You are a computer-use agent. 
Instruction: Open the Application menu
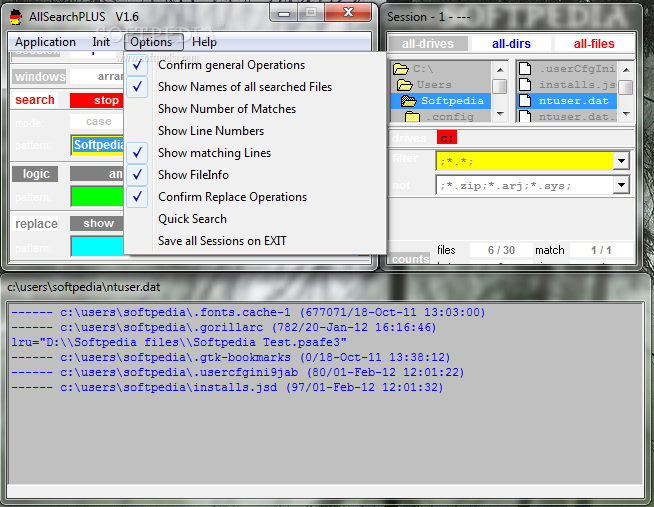pyautogui.click(x=45, y=42)
